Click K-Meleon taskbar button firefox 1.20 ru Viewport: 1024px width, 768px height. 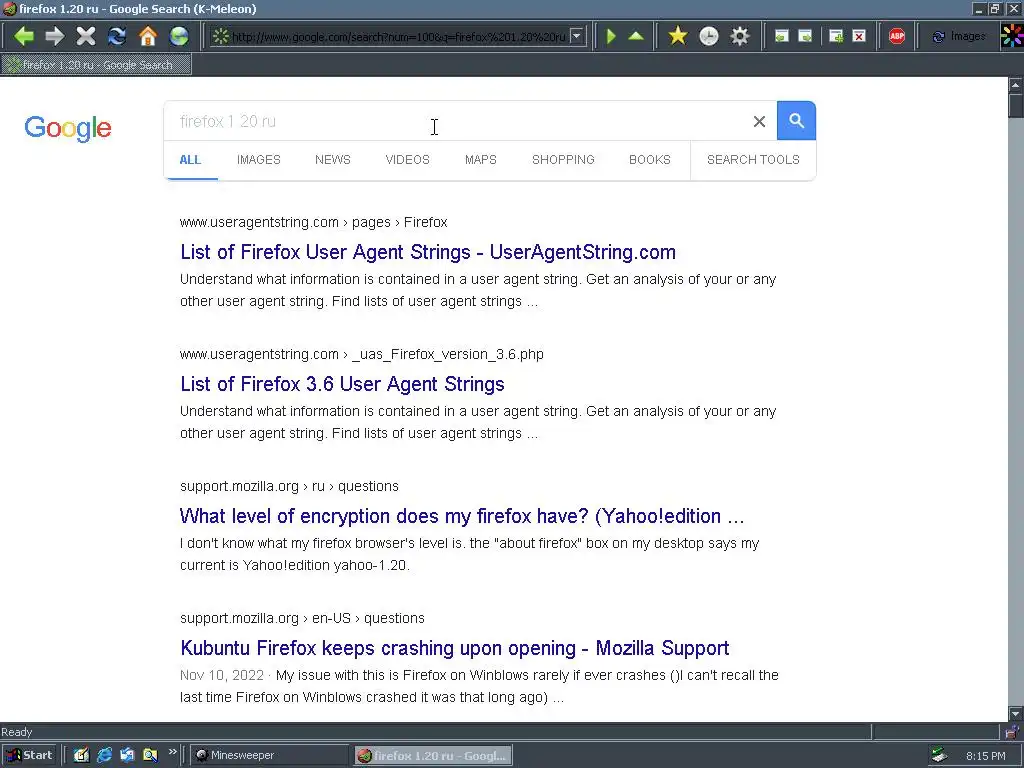pos(434,755)
